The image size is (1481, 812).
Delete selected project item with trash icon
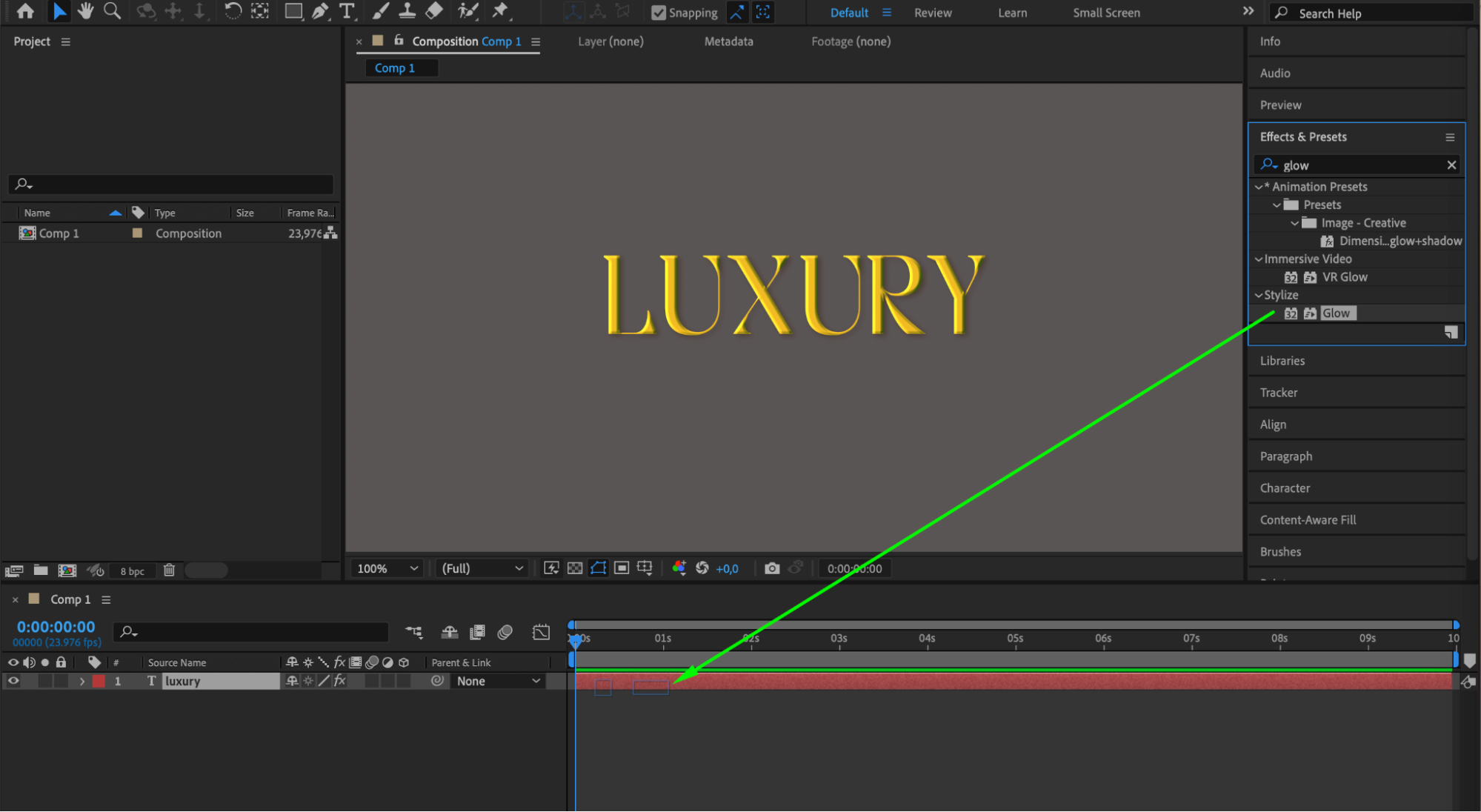click(169, 570)
